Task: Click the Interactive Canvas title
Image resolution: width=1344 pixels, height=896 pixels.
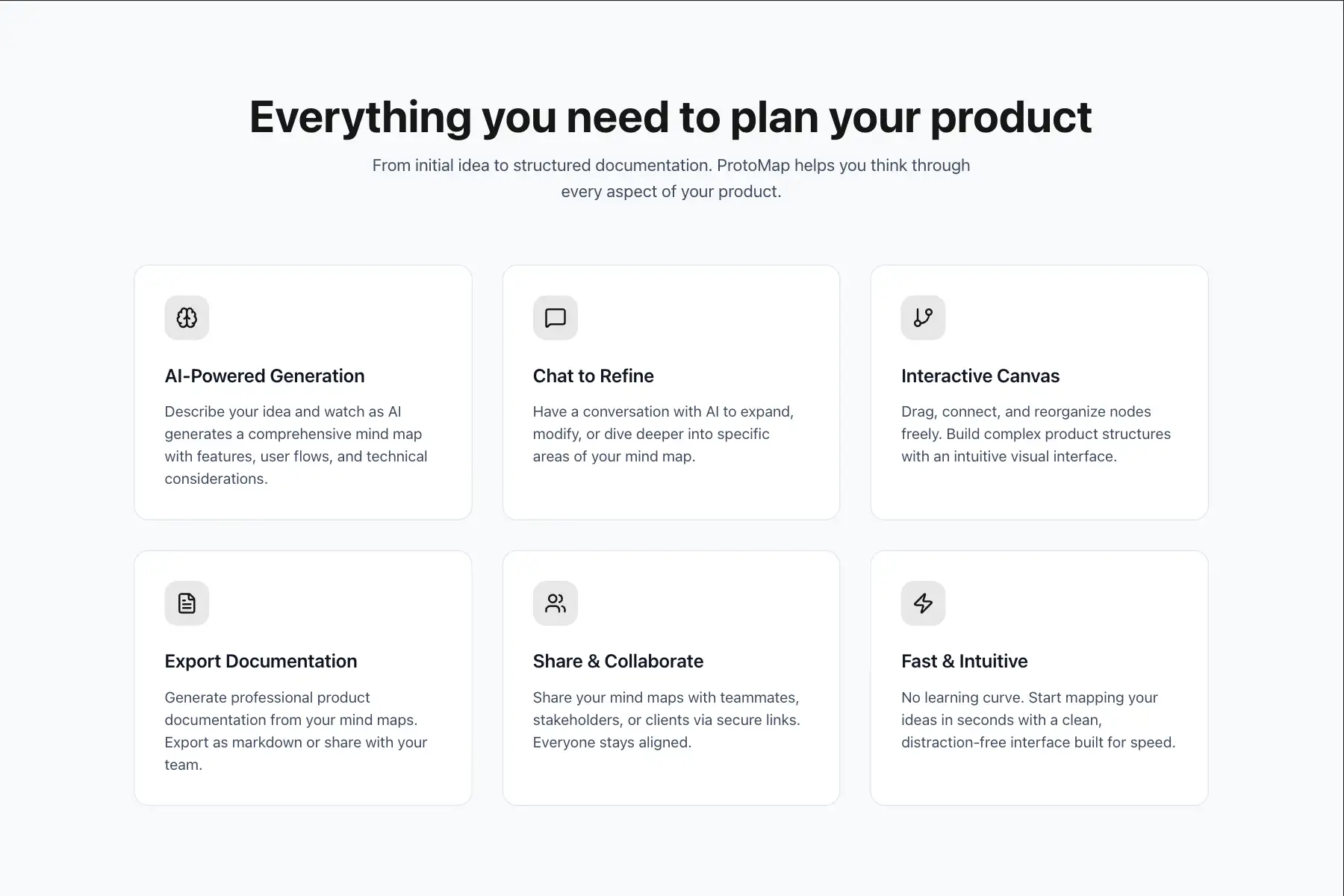Action: coord(980,376)
